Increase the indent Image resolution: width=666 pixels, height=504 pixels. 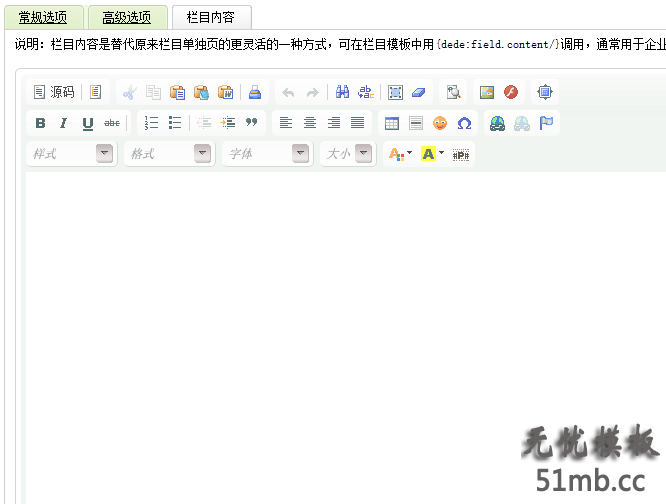[x=228, y=123]
